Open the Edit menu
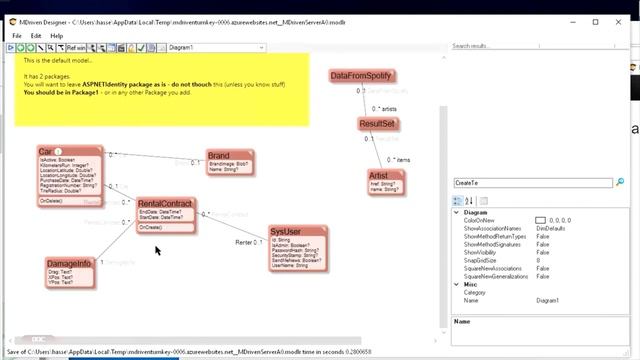Image resolution: width=640 pixels, height=360 pixels. coord(36,36)
